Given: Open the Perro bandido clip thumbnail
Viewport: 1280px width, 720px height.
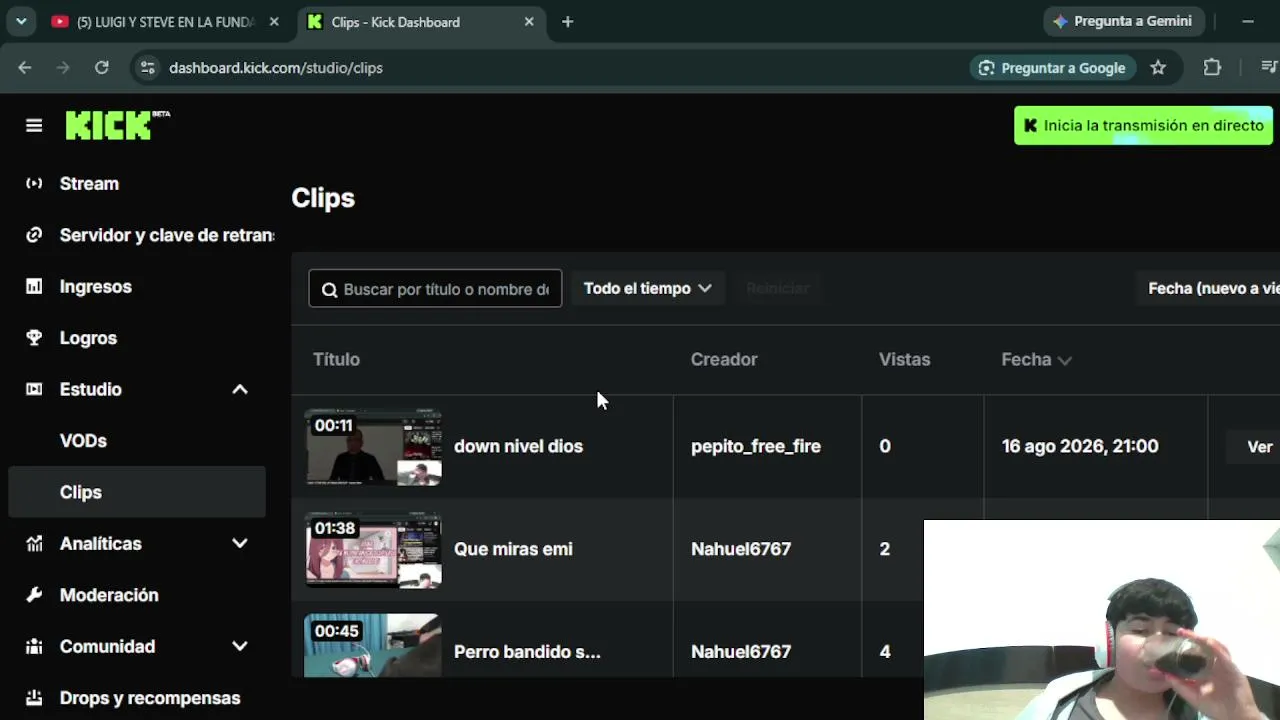Looking at the screenshot, I should point(373,646).
